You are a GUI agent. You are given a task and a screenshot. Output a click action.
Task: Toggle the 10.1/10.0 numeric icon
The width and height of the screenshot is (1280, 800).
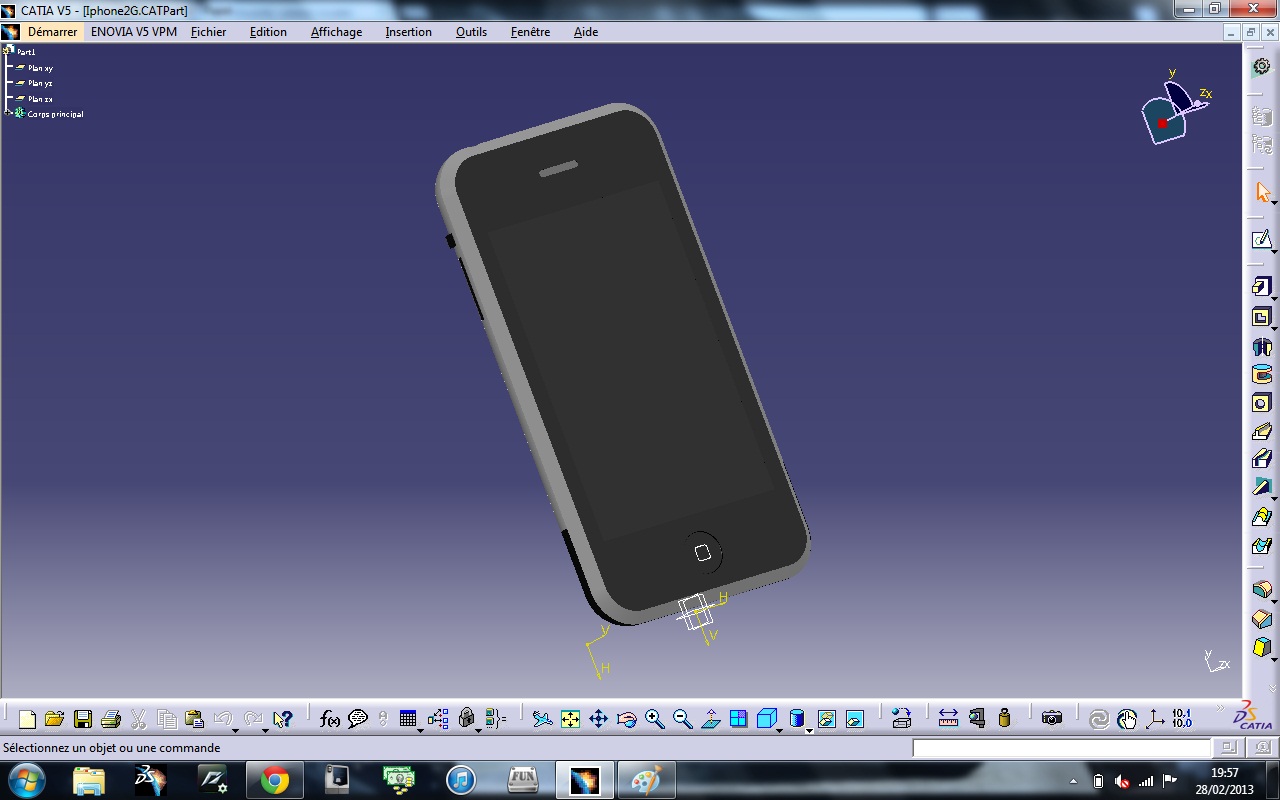pos(1182,719)
